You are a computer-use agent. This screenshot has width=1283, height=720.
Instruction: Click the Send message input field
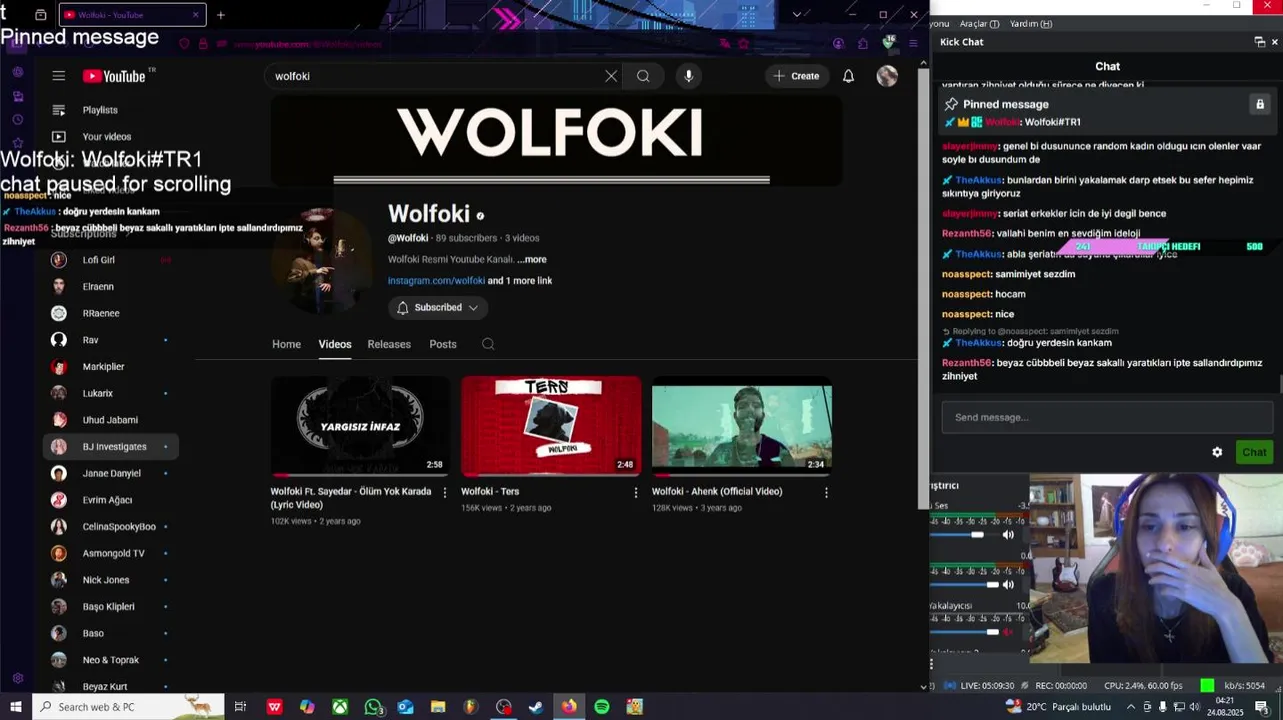(x=1107, y=417)
